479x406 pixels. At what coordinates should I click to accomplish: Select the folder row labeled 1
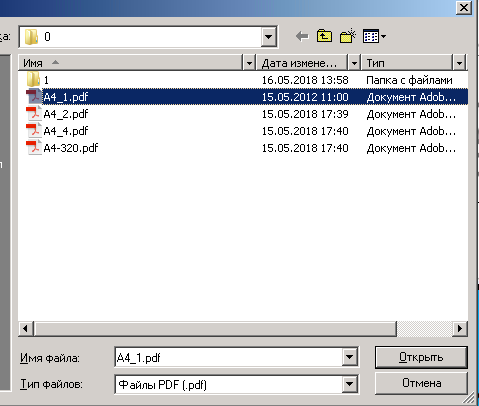tap(243, 80)
